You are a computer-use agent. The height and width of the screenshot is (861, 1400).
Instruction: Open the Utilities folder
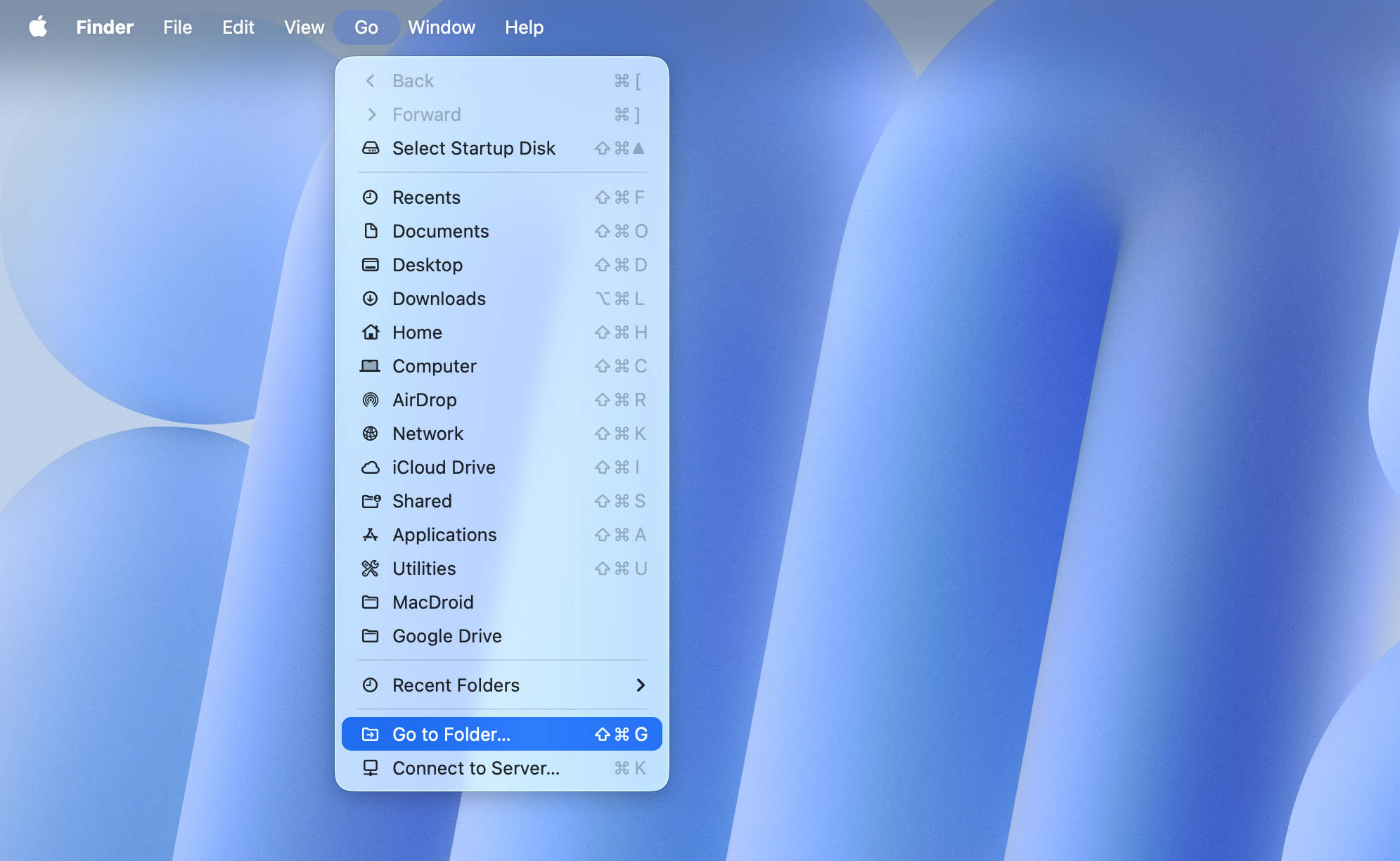(x=423, y=569)
